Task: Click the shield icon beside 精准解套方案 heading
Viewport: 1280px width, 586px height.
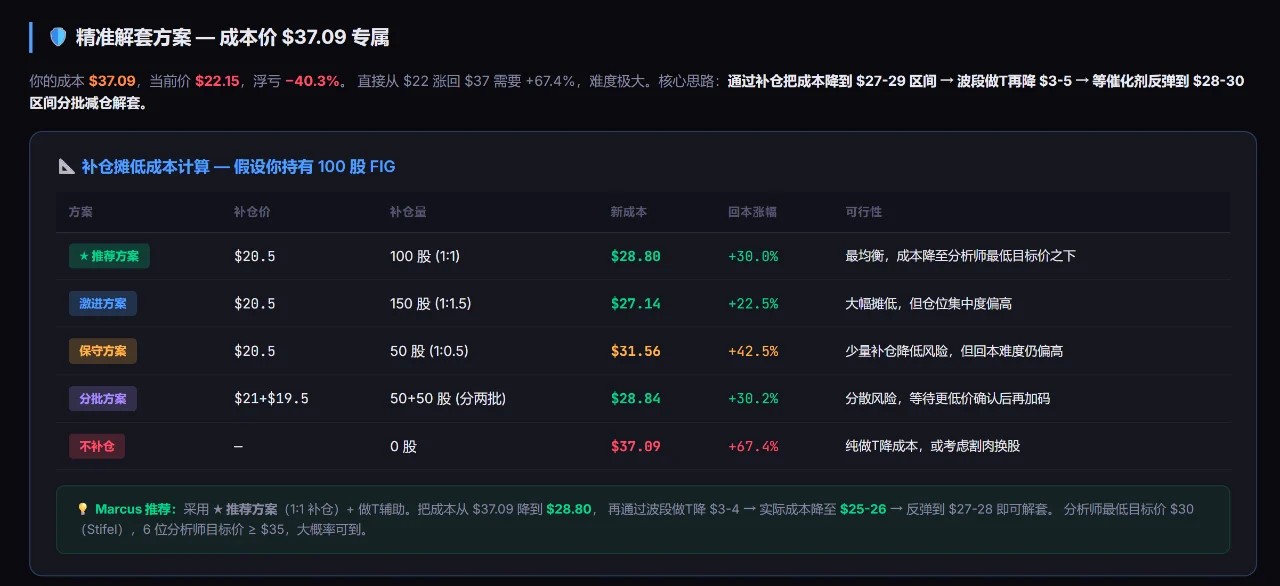Action: pyautogui.click(x=58, y=37)
